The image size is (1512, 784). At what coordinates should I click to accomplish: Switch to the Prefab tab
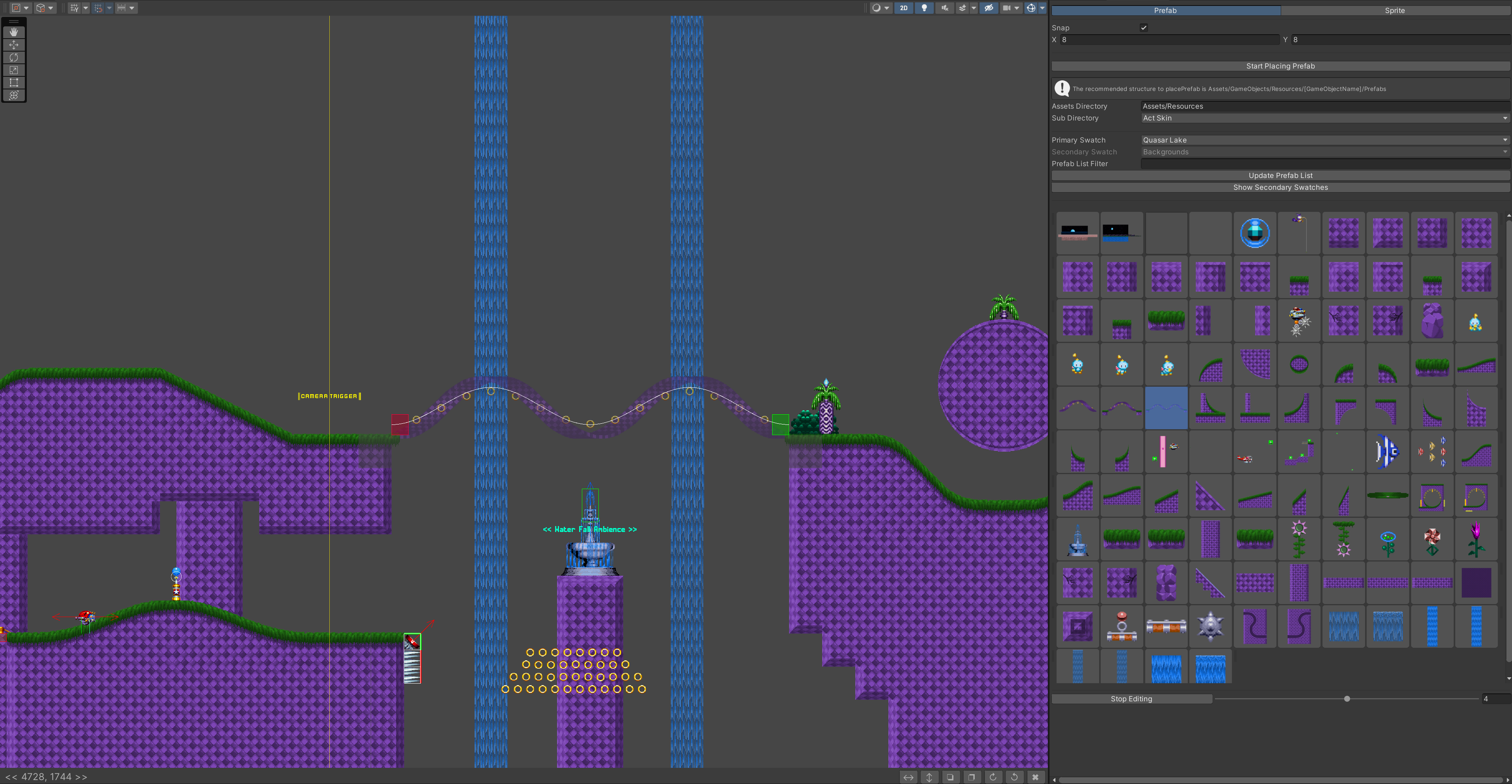tap(1165, 11)
